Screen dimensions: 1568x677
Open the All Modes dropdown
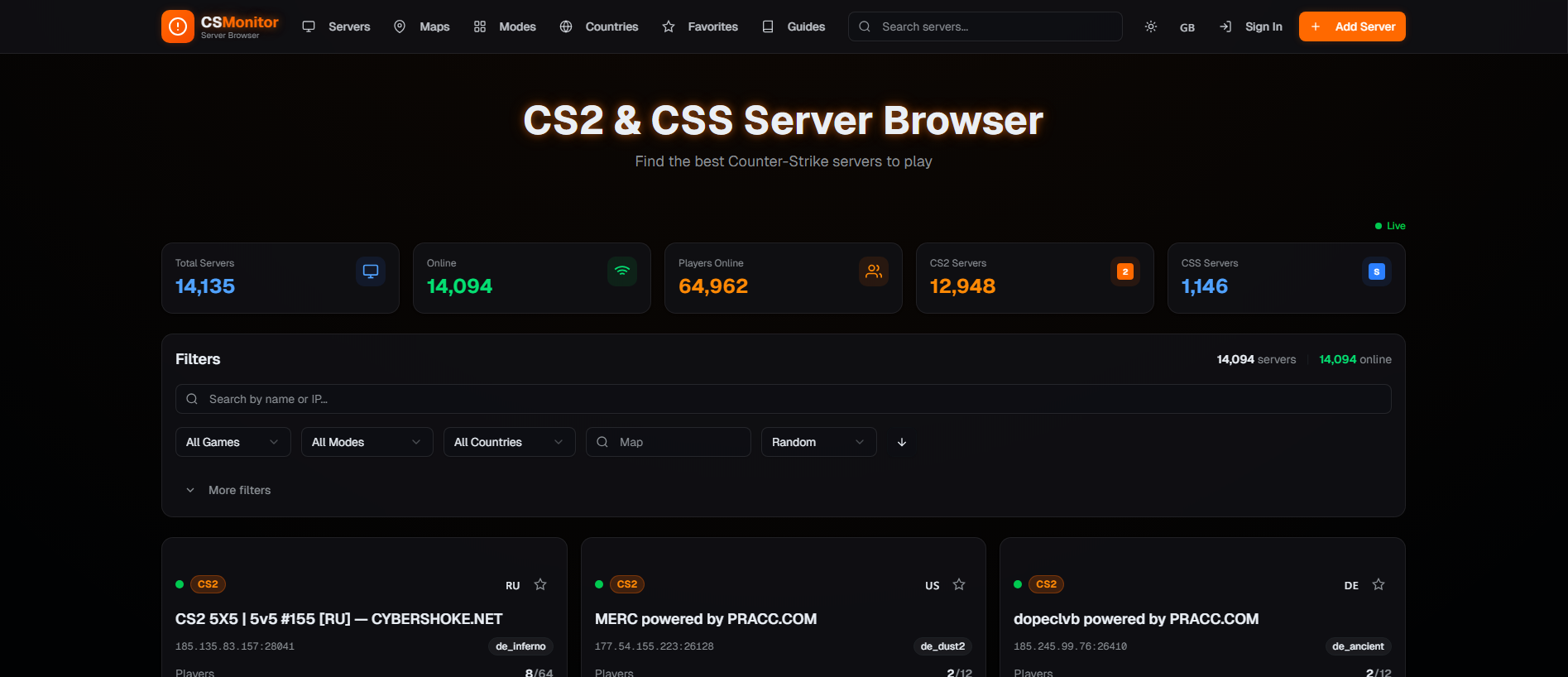[x=367, y=442]
